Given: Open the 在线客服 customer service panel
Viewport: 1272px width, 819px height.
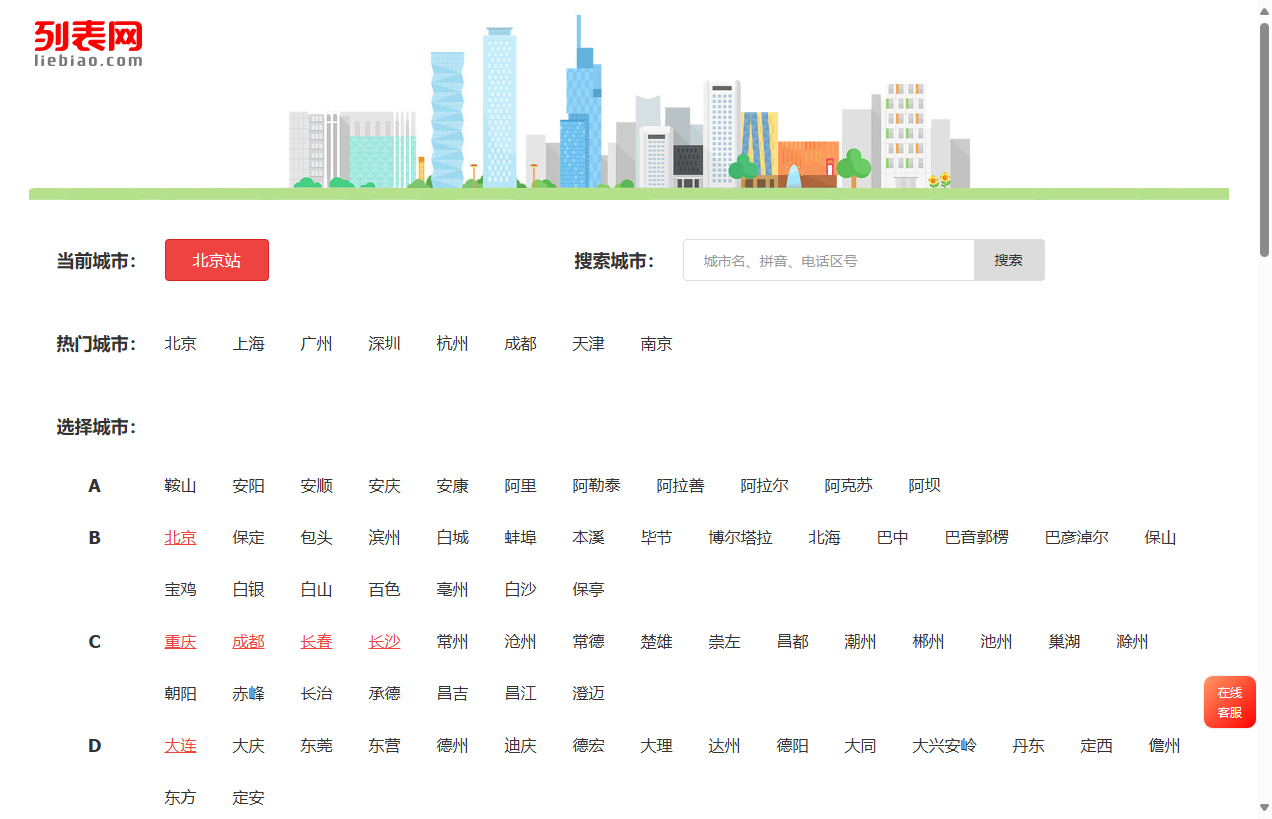Looking at the screenshot, I should point(1229,701).
